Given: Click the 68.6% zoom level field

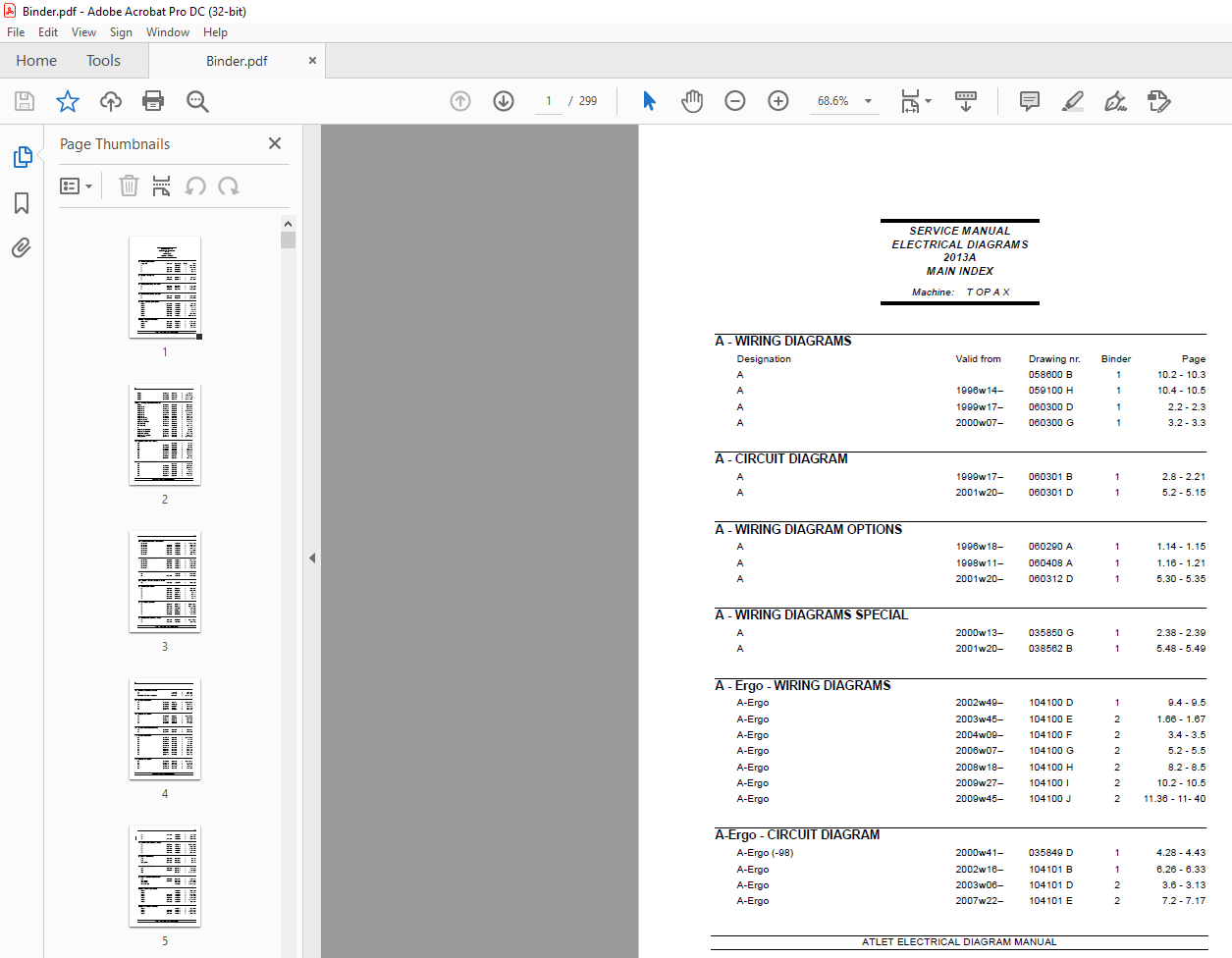Looking at the screenshot, I should (833, 101).
